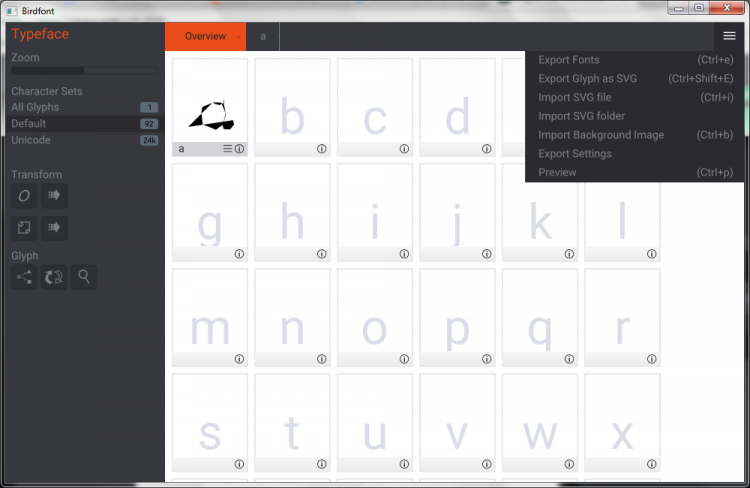Choose Preview from menu
The height and width of the screenshot is (488, 750).
click(635, 172)
